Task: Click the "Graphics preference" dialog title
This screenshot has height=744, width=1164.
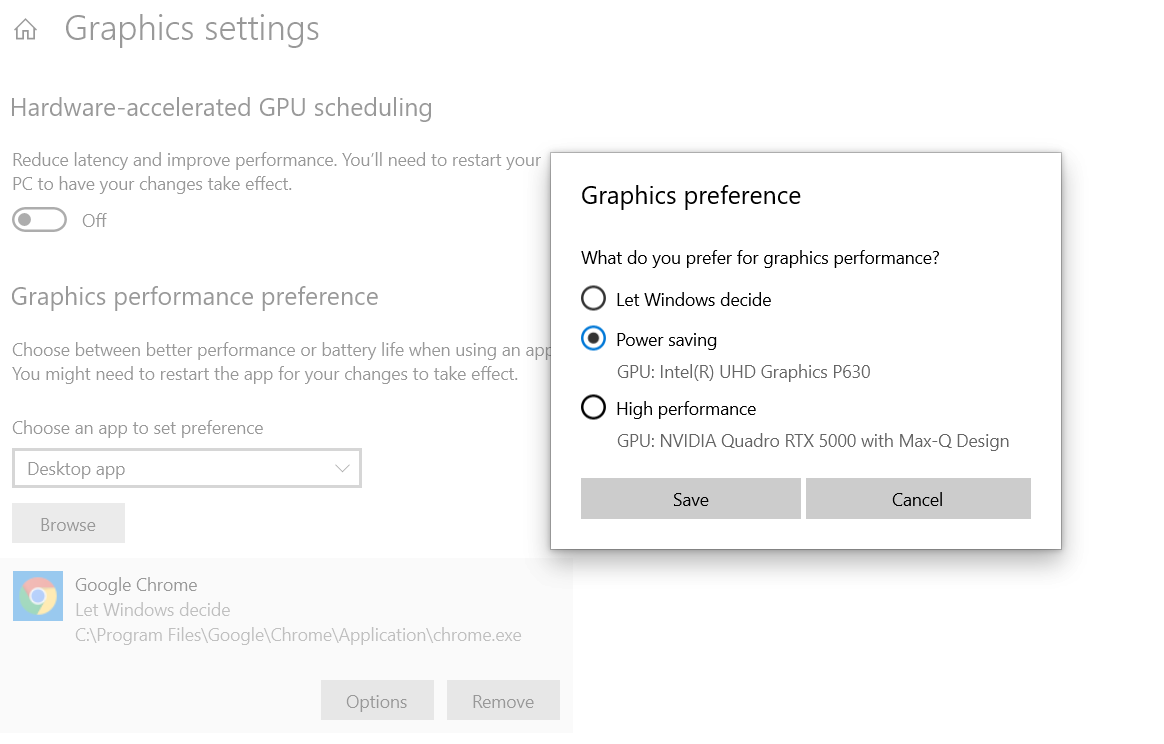Action: 691,195
